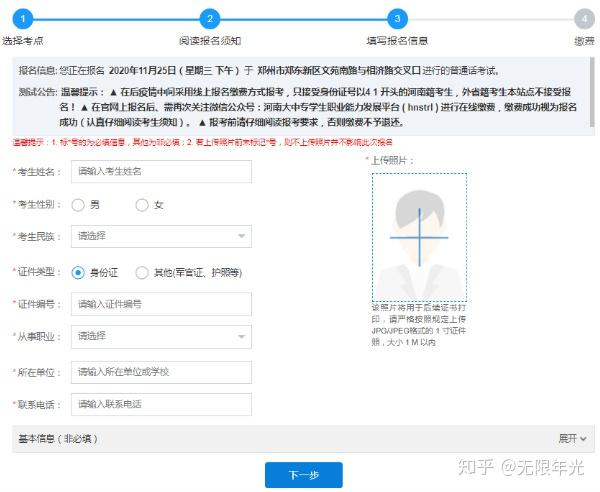This screenshot has width=600, height=492.
Task: Click step 4 circle 缴费
Action: (584, 19)
